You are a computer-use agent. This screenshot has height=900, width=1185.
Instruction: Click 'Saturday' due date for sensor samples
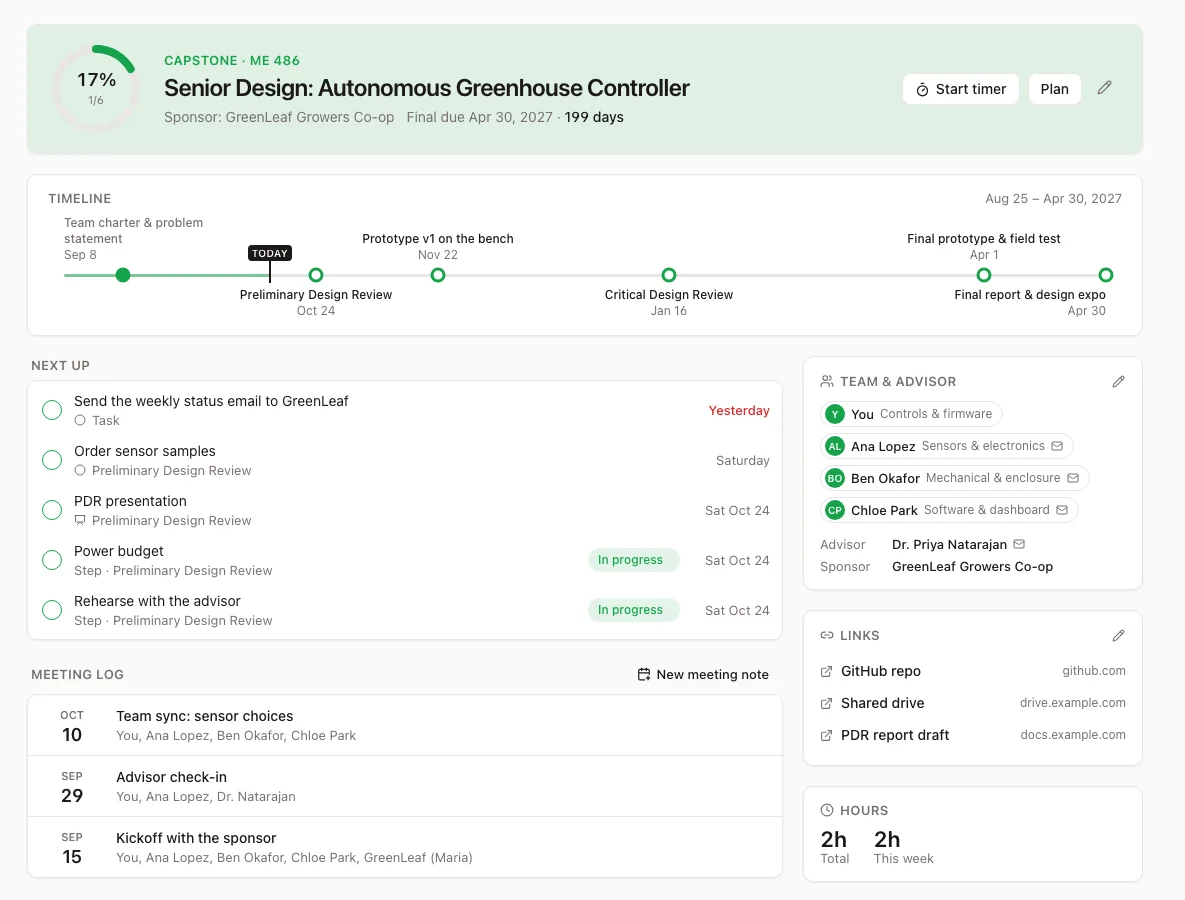tap(743, 460)
